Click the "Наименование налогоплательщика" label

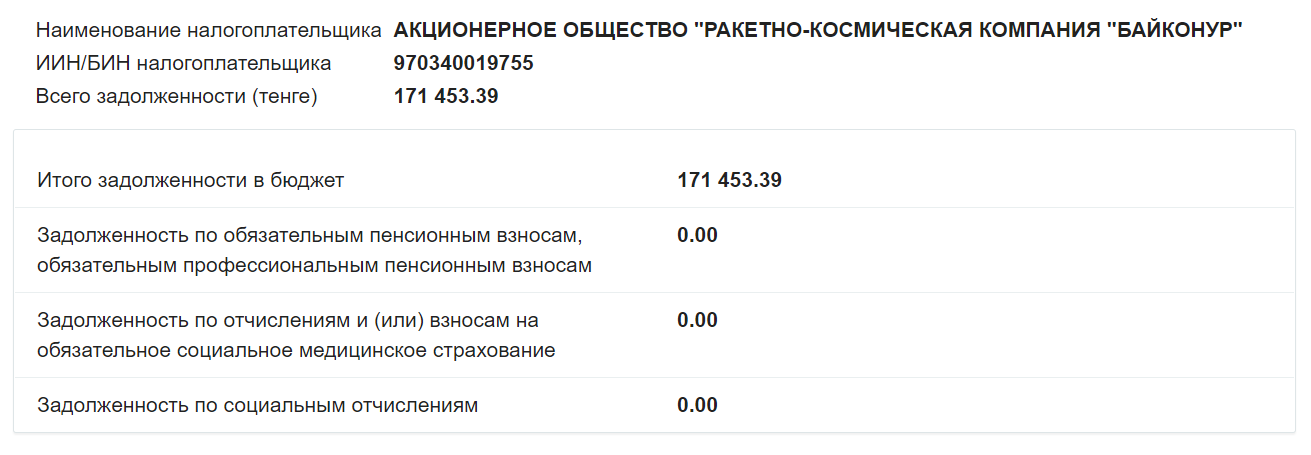coord(208,31)
